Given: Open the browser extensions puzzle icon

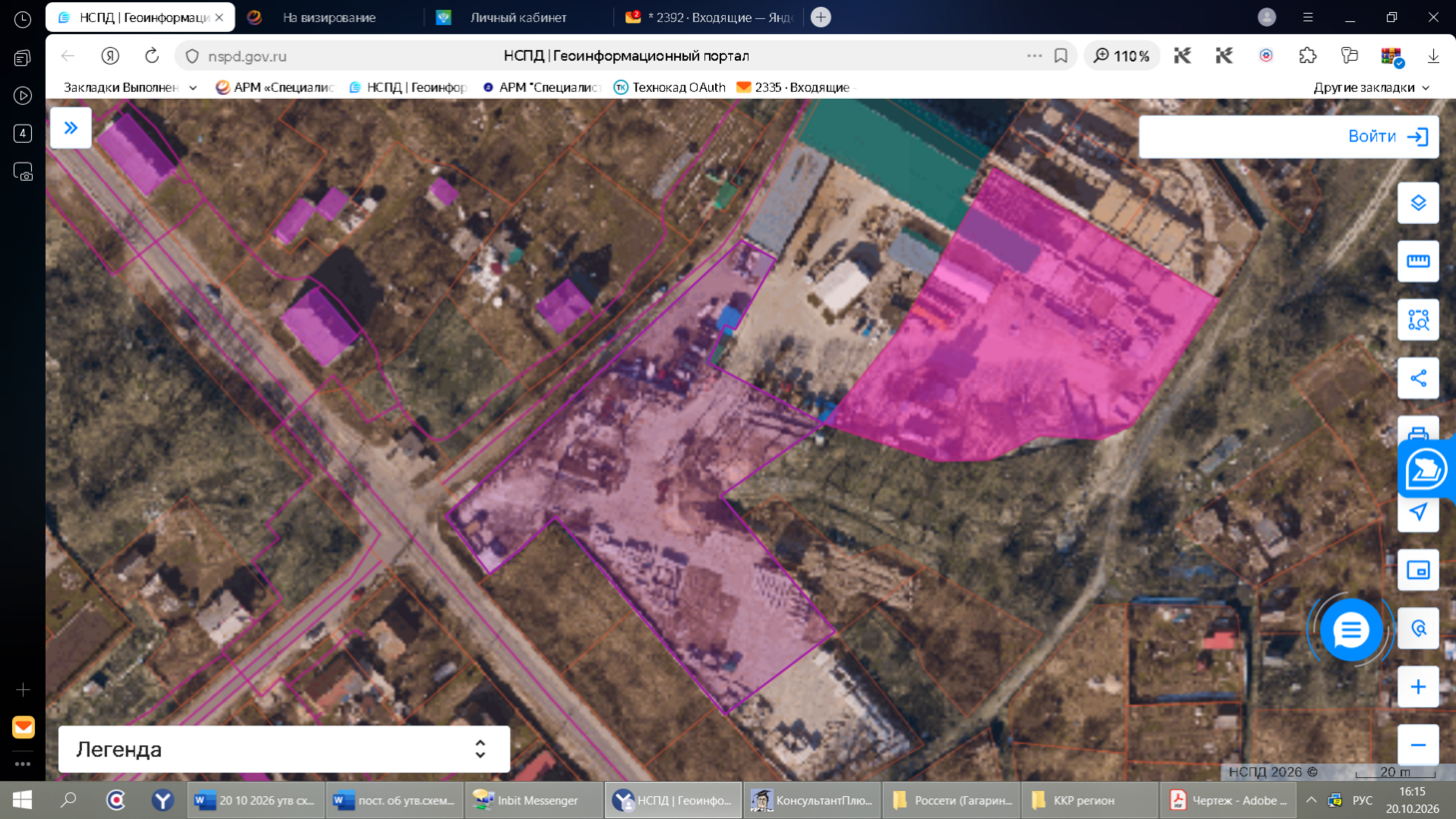Looking at the screenshot, I should tap(1307, 56).
